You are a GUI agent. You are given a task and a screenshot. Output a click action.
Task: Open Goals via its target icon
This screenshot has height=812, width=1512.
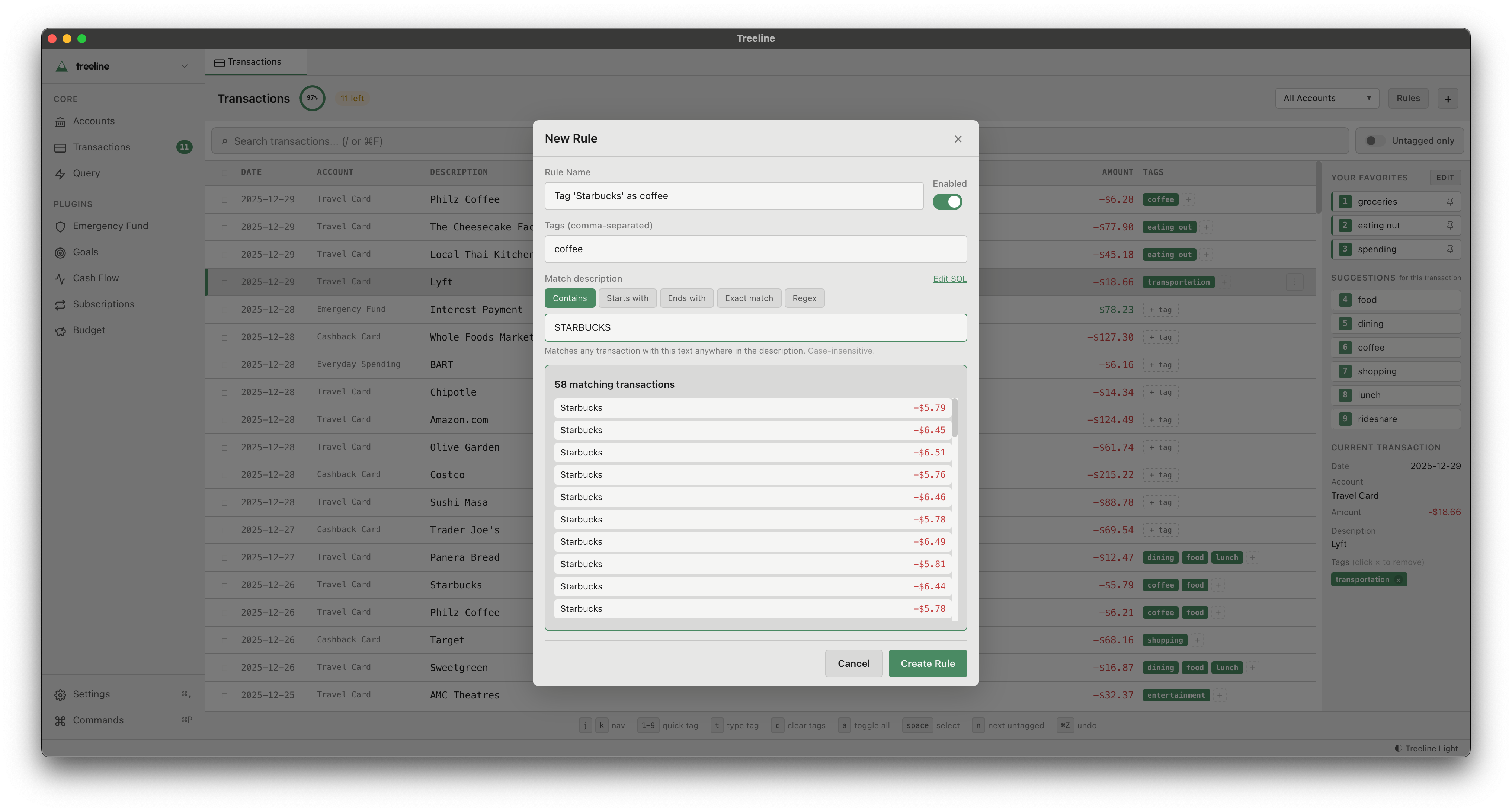click(60, 252)
